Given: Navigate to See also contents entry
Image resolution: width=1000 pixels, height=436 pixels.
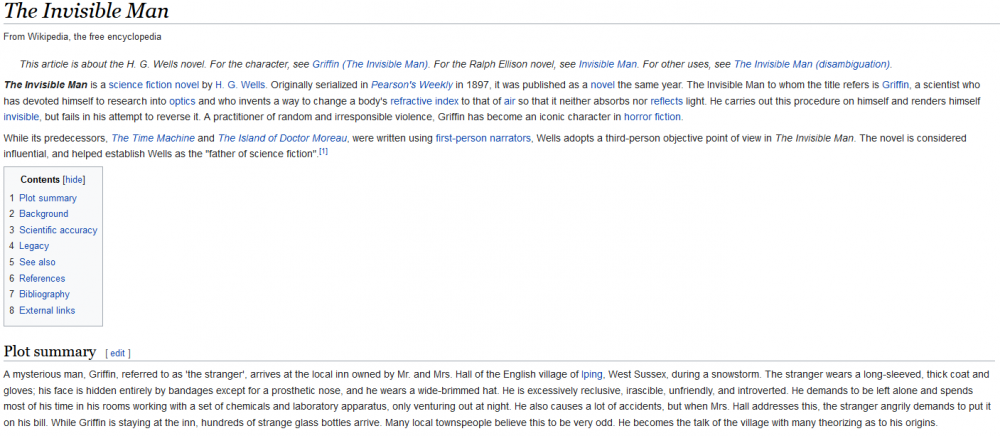Looking at the screenshot, I should pyautogui.click(x=37, y=262).
